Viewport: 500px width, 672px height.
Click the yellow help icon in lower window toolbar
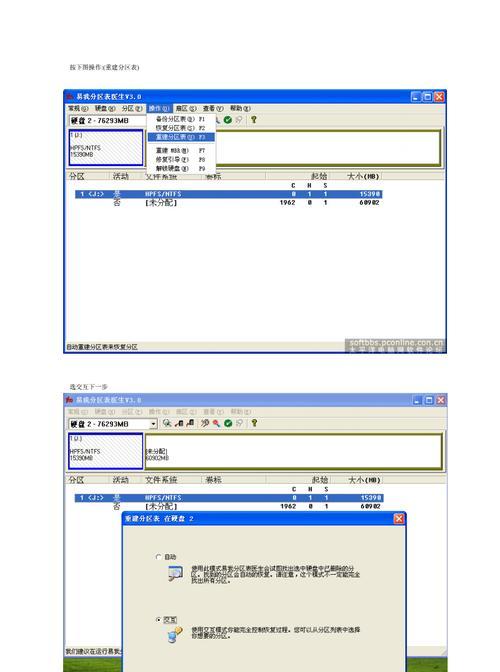[x=254, y=423]
